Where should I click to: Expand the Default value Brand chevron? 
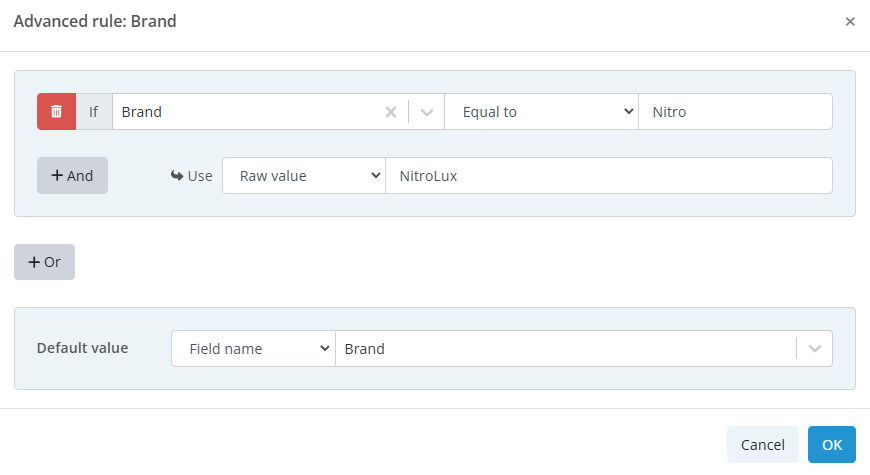point(815,348)
